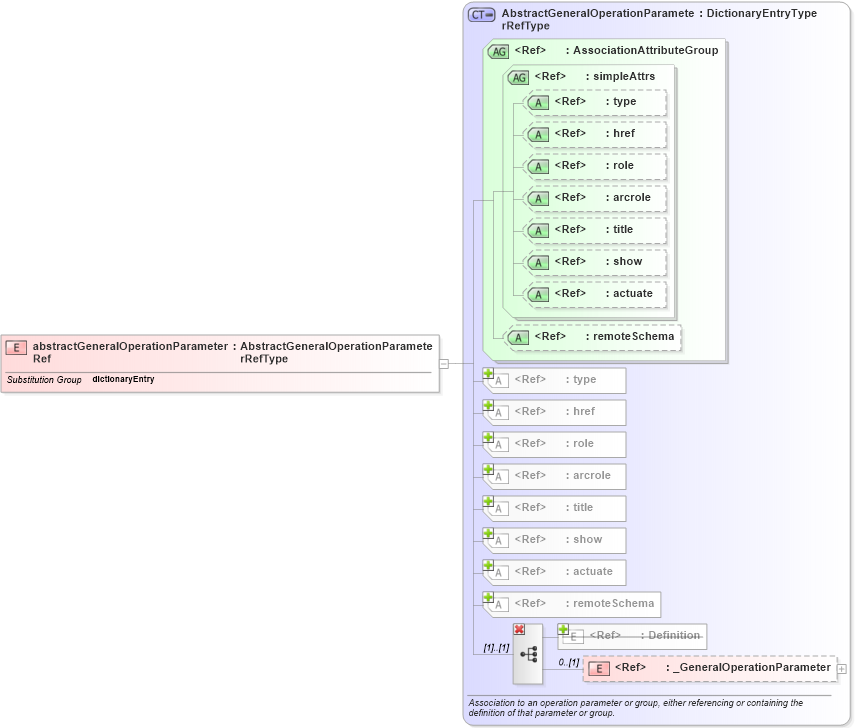Screen dimensions: 855x728
Task: Select the A icon on actuate attribute
Action: (539, 294)
